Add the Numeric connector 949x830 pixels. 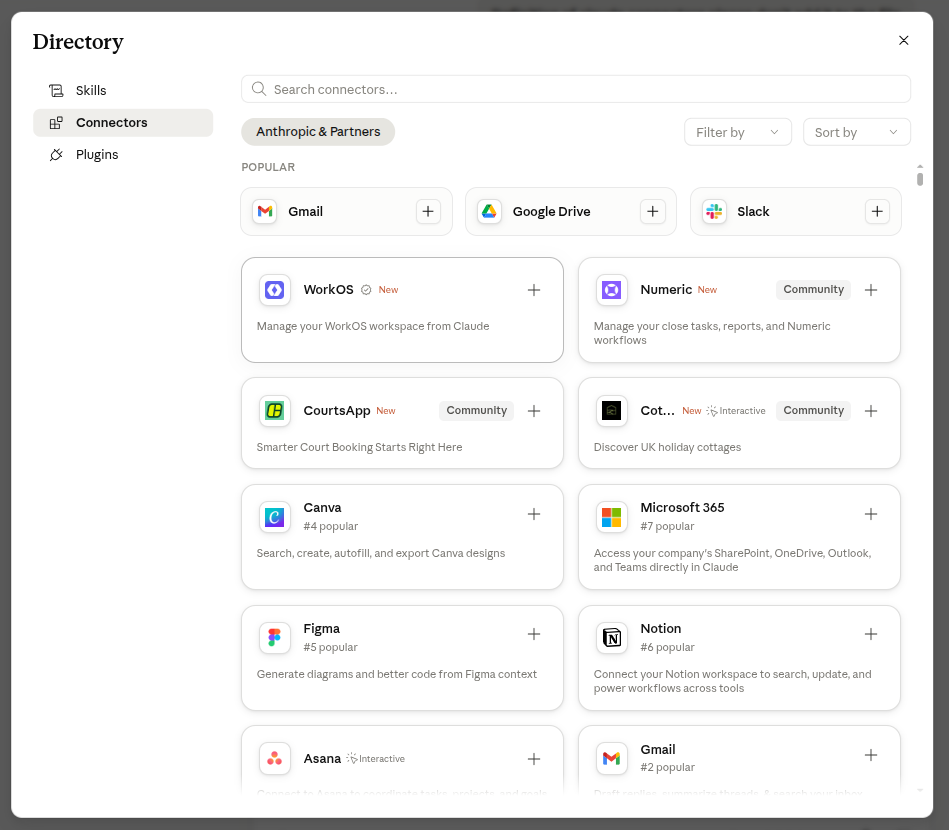coord(871,290)
